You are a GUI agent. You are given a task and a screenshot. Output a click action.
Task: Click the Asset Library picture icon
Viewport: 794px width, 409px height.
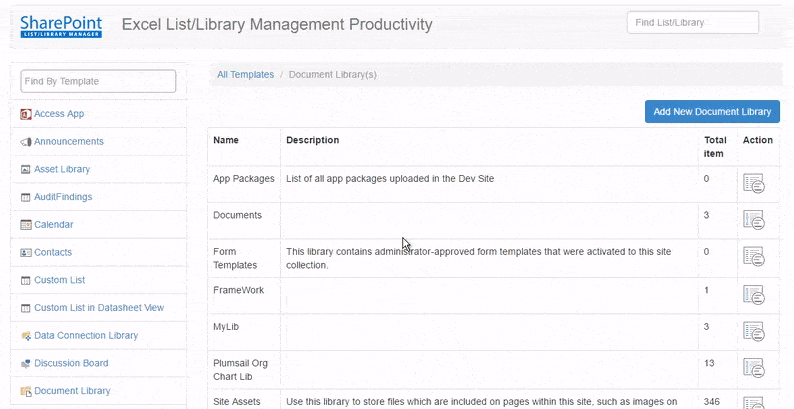tap(26, 170)
